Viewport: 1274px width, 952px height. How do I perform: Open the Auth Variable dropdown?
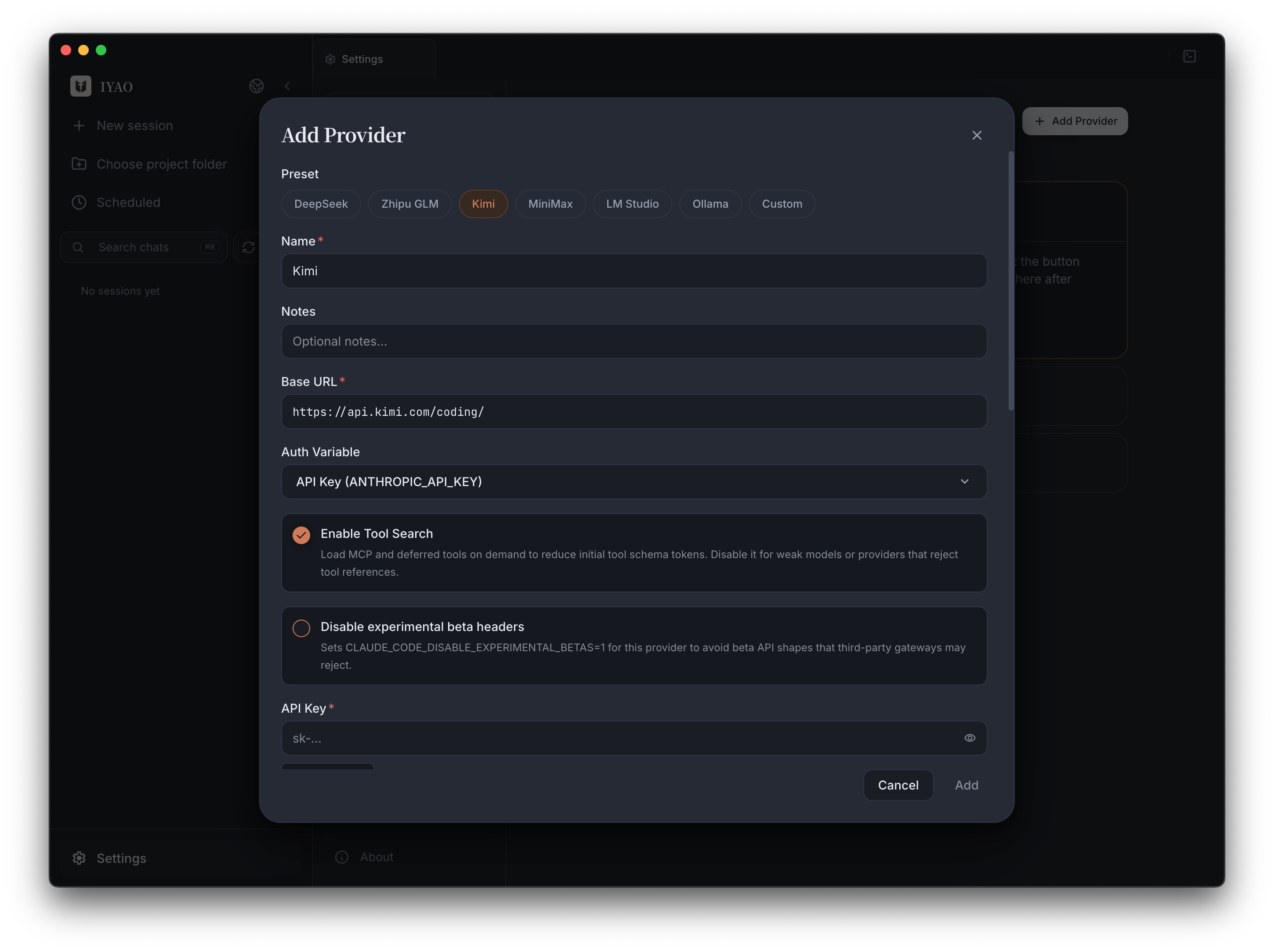pos(633,482)
